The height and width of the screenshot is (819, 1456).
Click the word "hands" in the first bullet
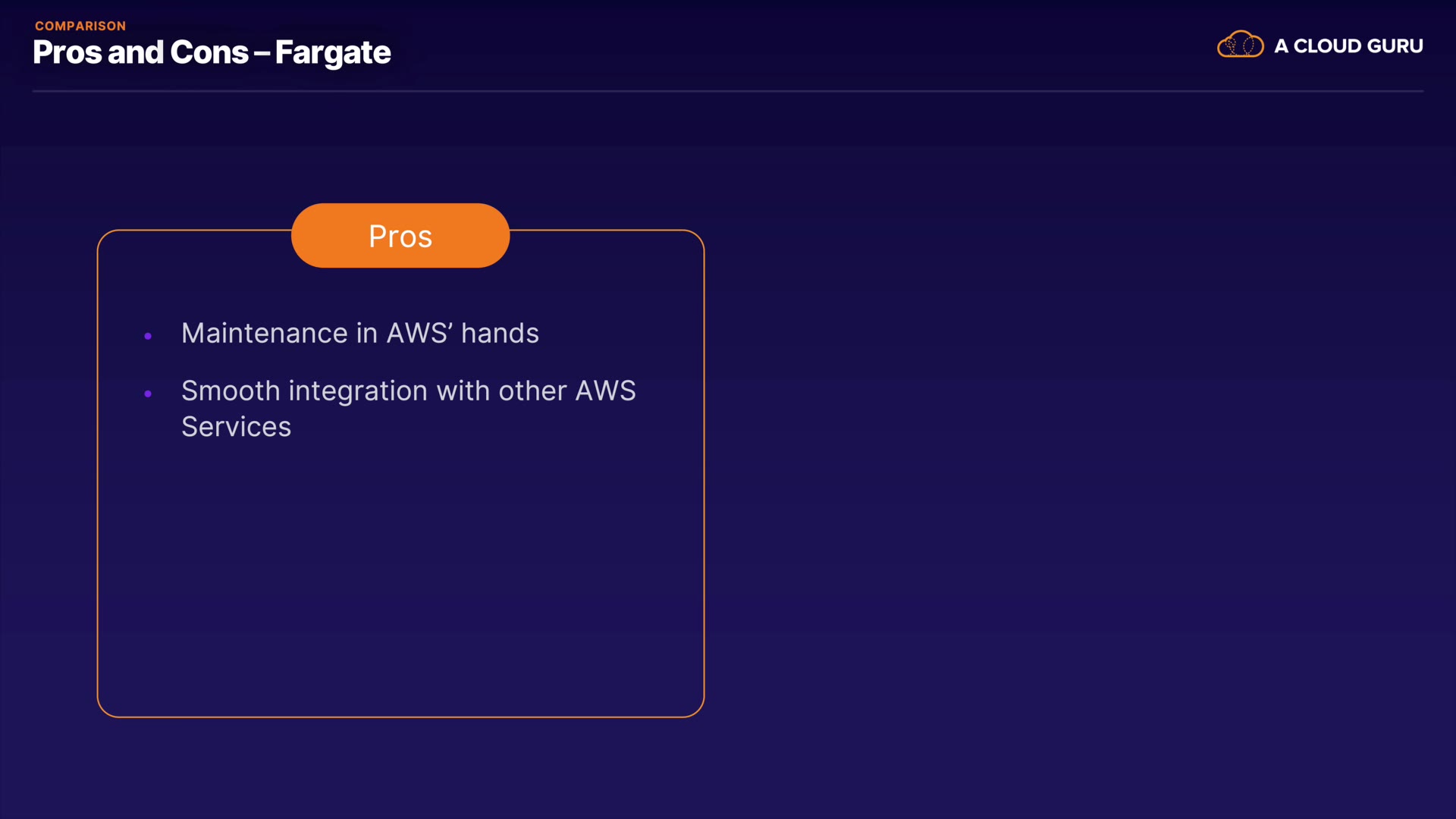[x=500, y=334]
